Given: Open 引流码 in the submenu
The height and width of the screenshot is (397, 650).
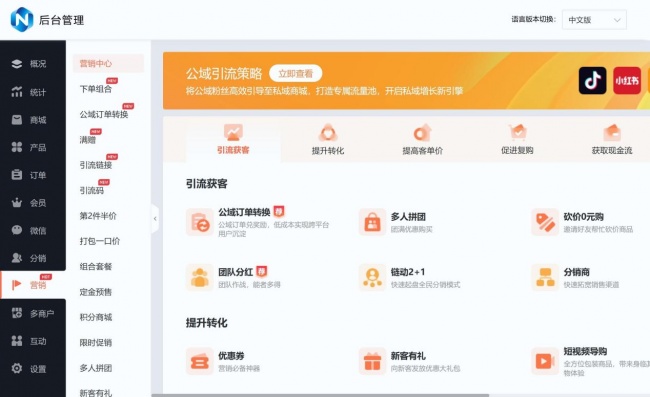Looking at the screenshot, I should coord(92,190).
